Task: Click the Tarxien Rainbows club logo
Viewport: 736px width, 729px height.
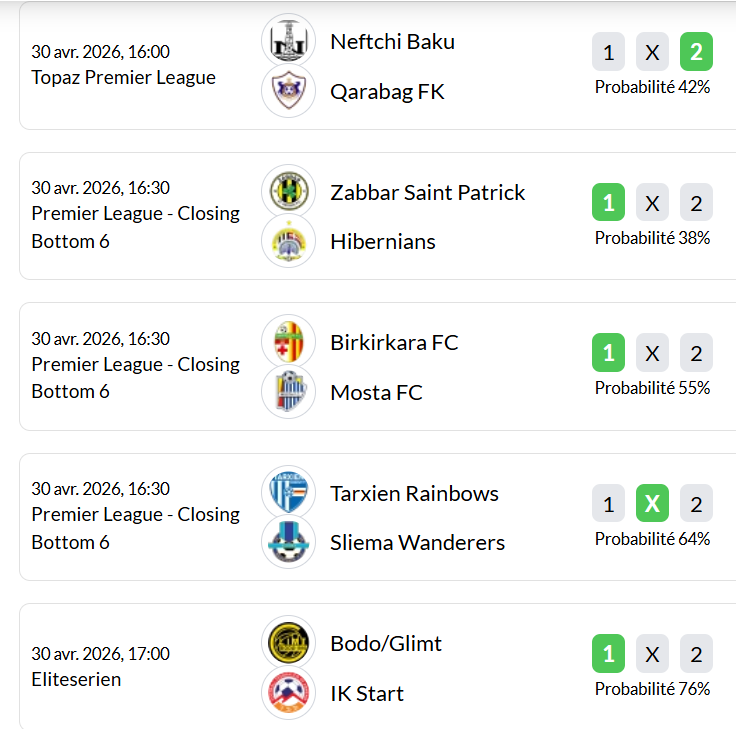Action: point(288,492)
